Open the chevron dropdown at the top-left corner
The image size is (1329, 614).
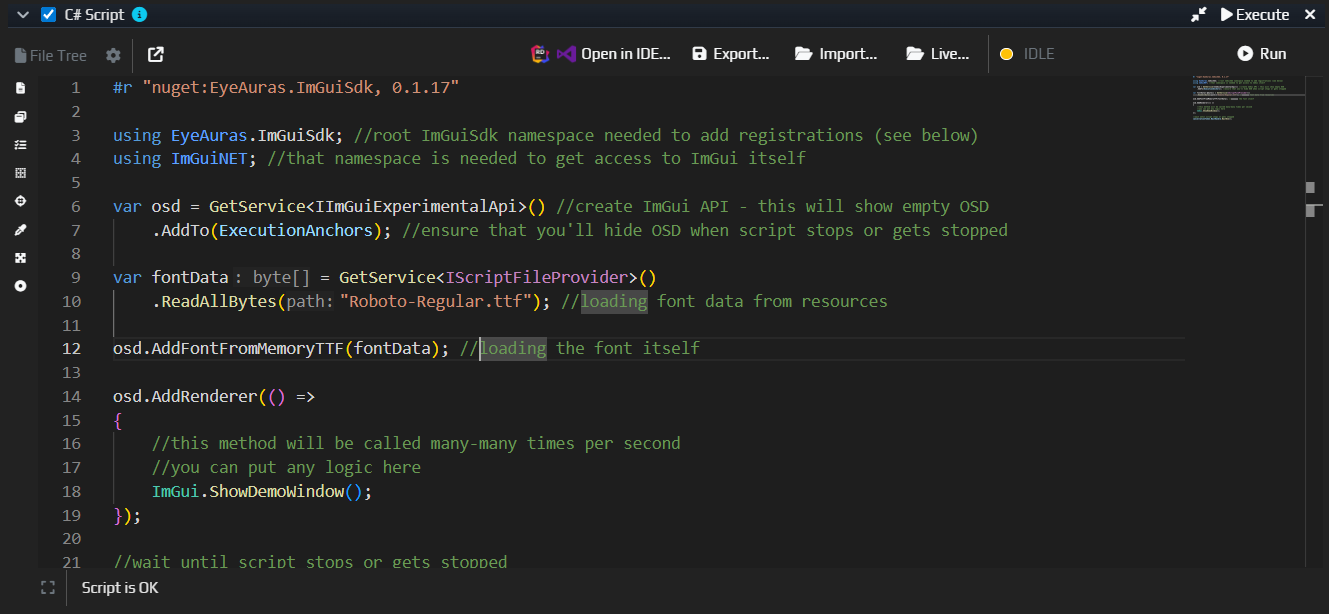(x=22, y=14)
